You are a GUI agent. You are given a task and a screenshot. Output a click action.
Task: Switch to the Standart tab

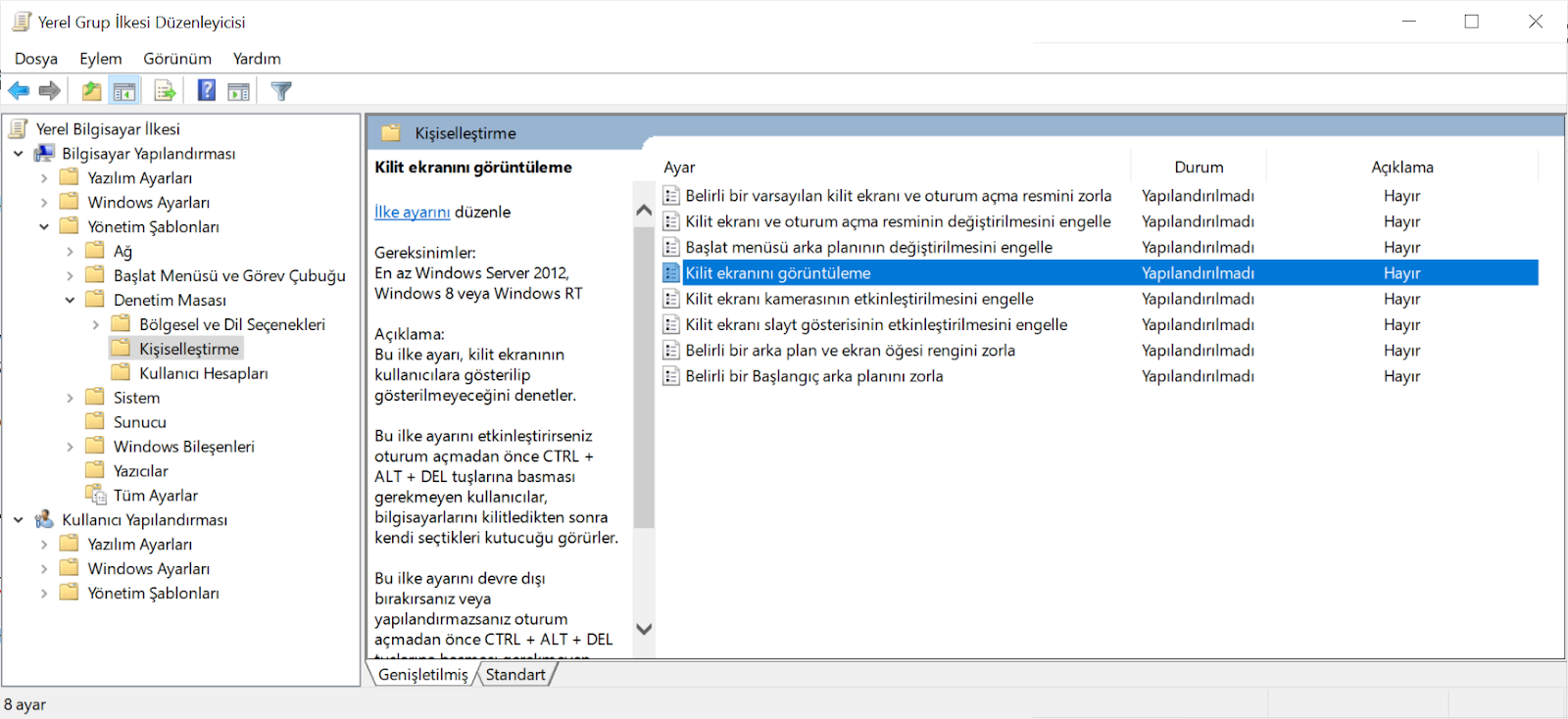tap(515, 674)
